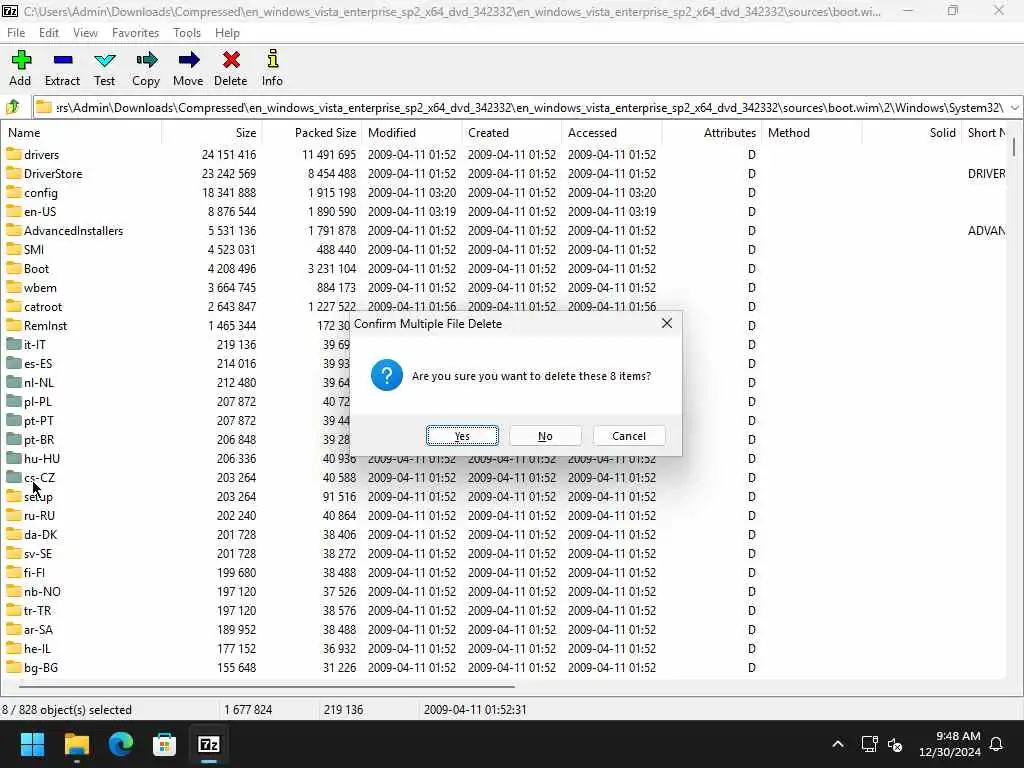Select the nb-NO folder row
This screenshot has height=768, width=1024.
coord(503,591)
